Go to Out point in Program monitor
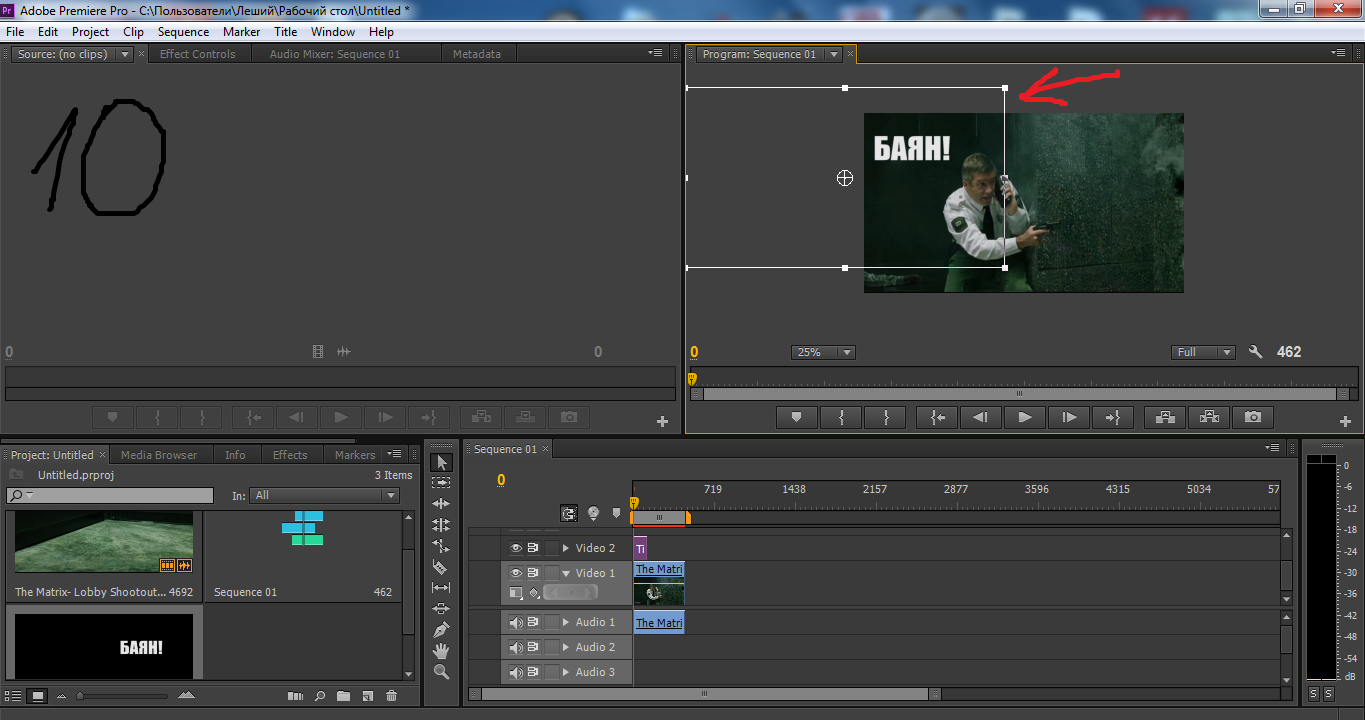This screenshot has width=1365, height=720. (1113, 417)
